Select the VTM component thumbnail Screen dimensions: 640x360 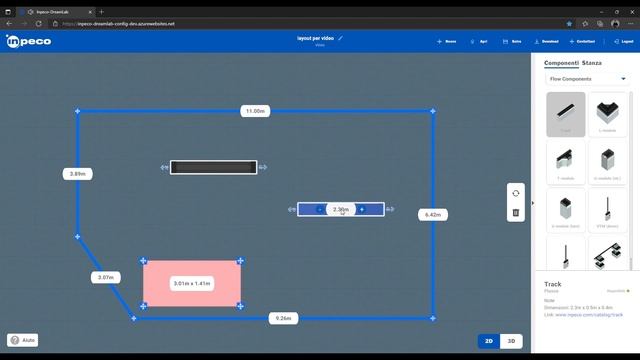607,210
